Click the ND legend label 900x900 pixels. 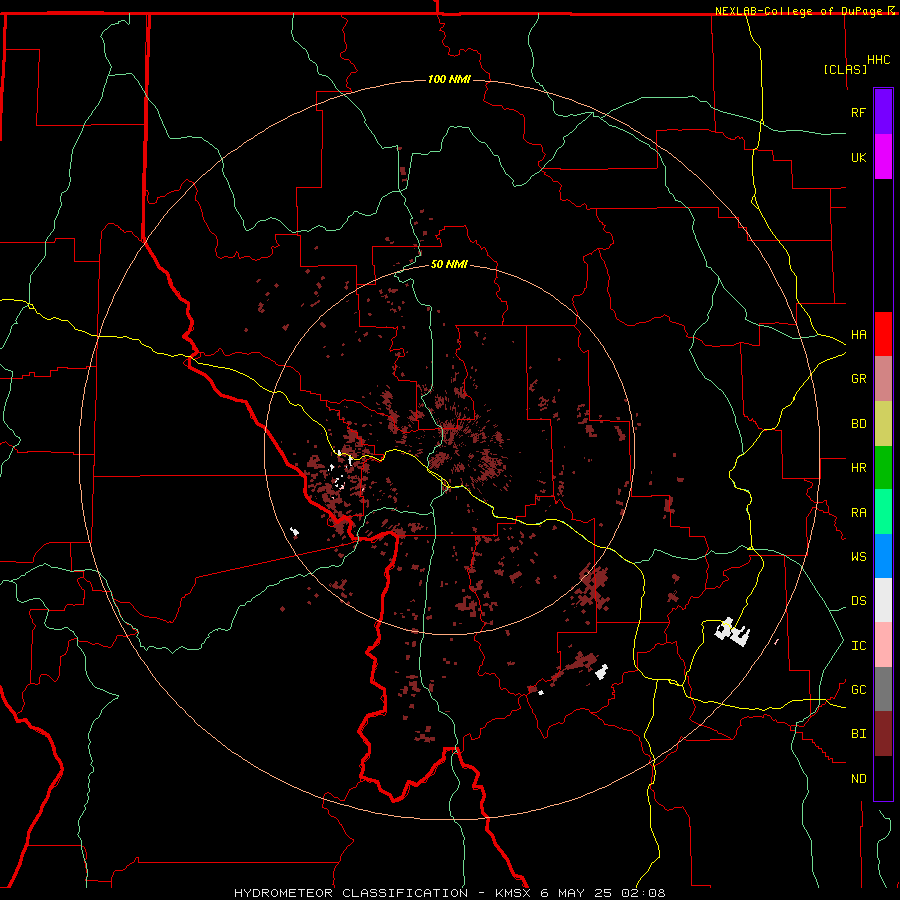(x=858, y=779)
